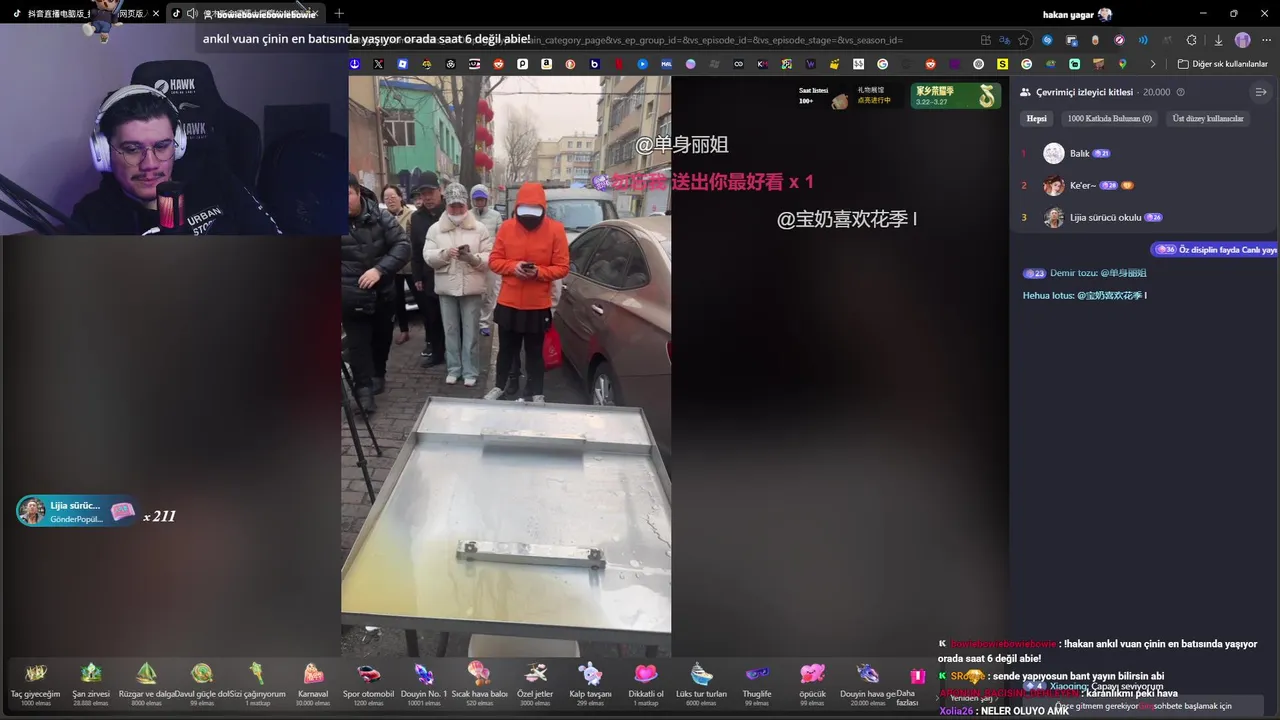Open the purple W bookmark

[x=810, y=64]
